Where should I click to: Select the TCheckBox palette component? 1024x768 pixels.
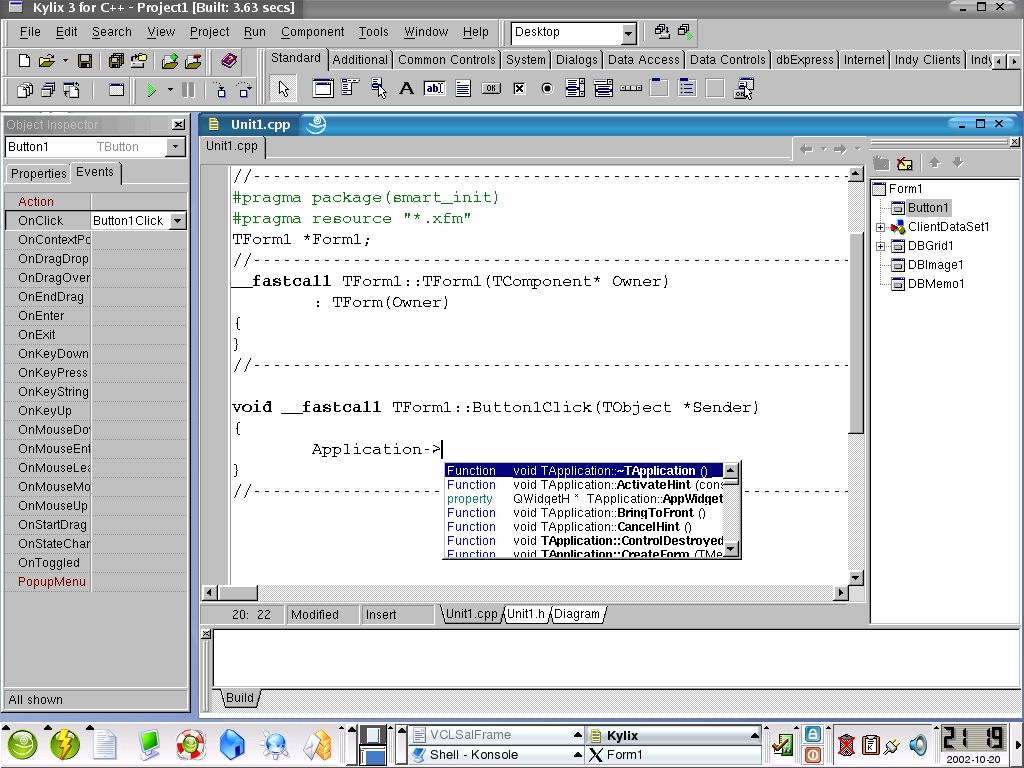(519, 89)
